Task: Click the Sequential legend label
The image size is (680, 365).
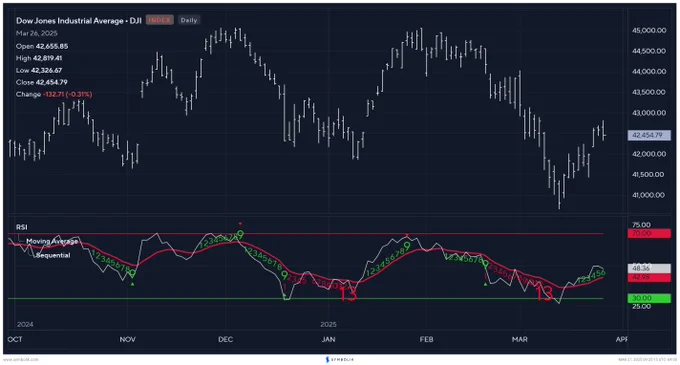Action: (x=53, y=255)
